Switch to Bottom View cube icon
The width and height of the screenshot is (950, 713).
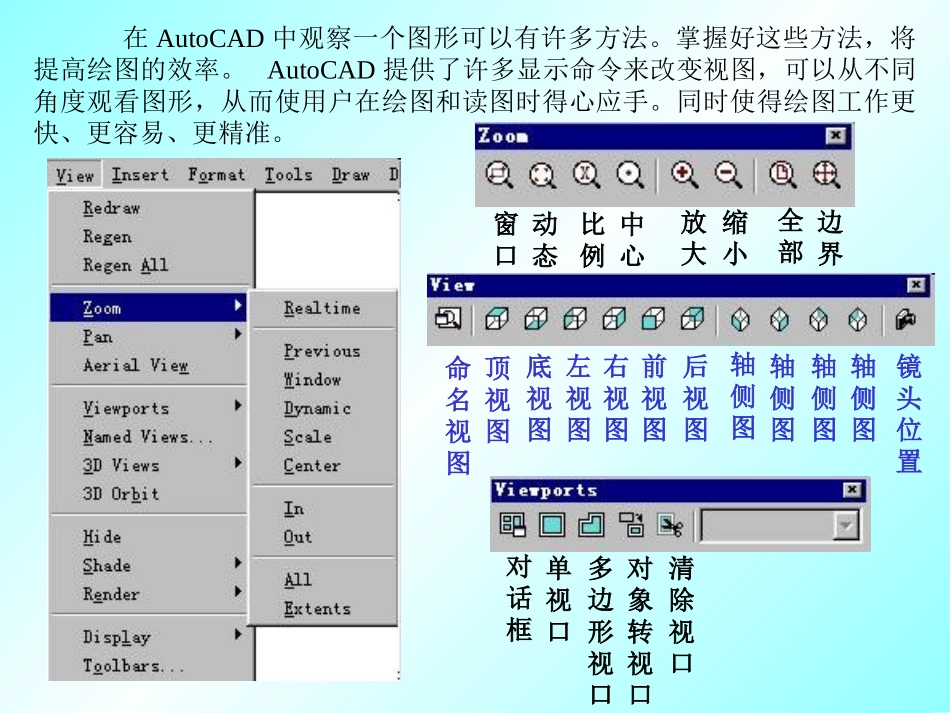click(536, 319)
